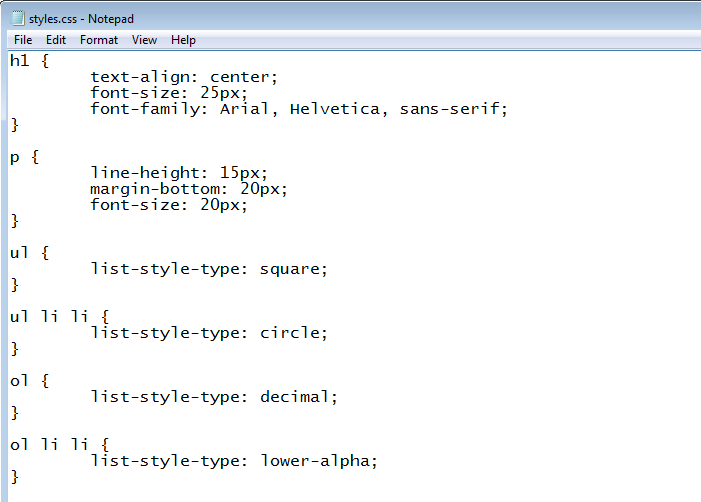
Task: Place cursor on the p selector line
Action: pos(25,157)
